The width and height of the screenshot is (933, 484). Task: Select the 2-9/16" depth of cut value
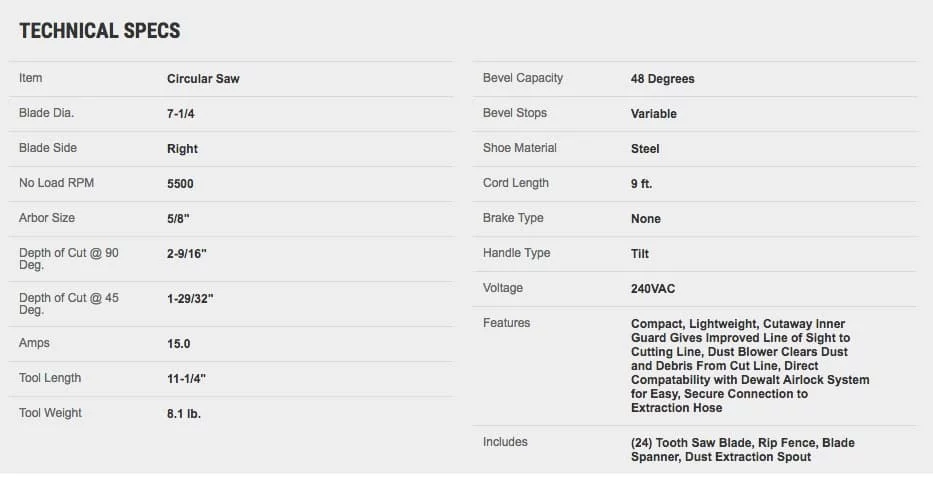click(186, 254)
